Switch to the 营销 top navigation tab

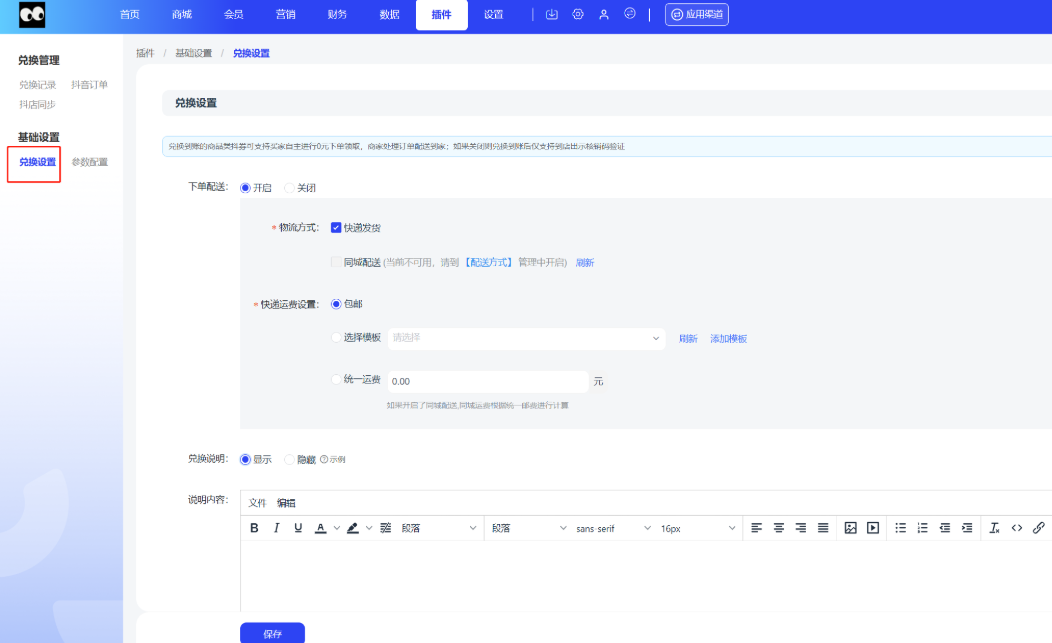[x=285, y=15]
